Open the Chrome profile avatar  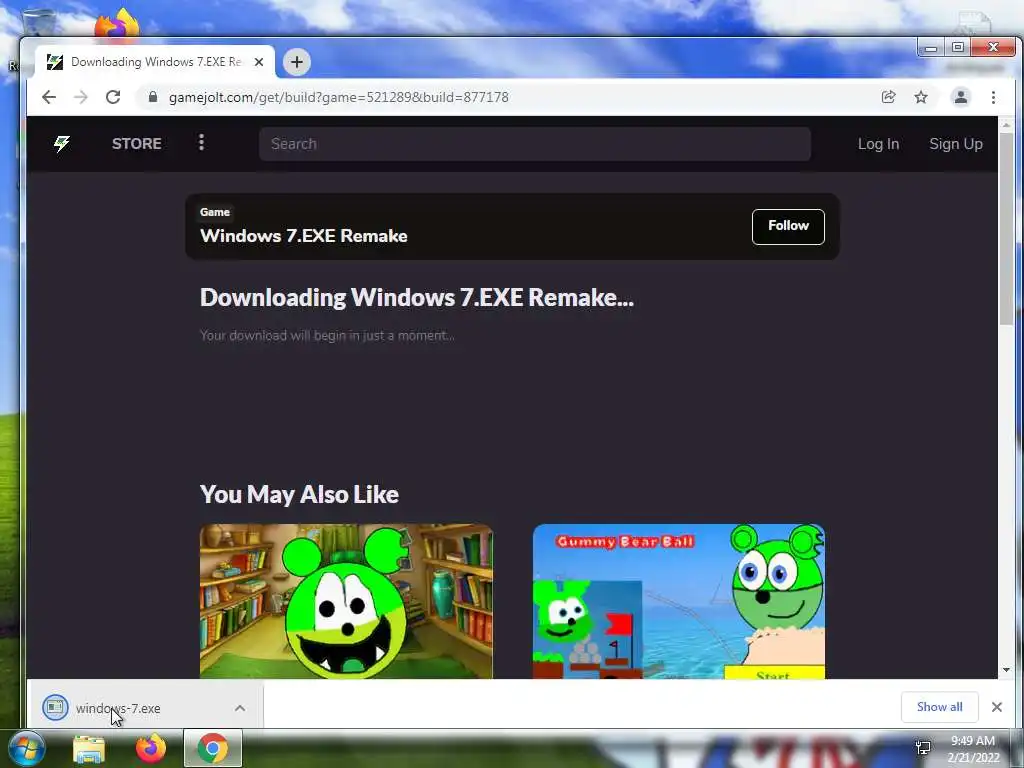coord(961,97)
